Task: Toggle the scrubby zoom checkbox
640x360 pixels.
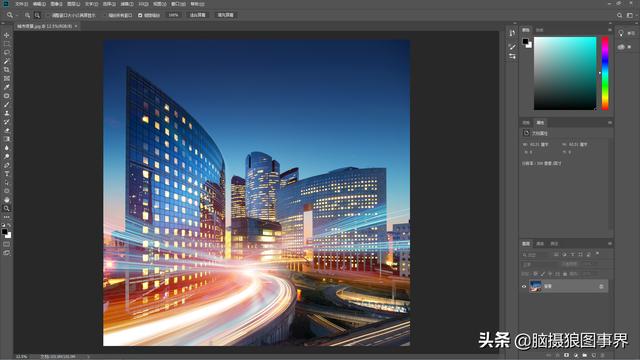Action: coord(140,15)
